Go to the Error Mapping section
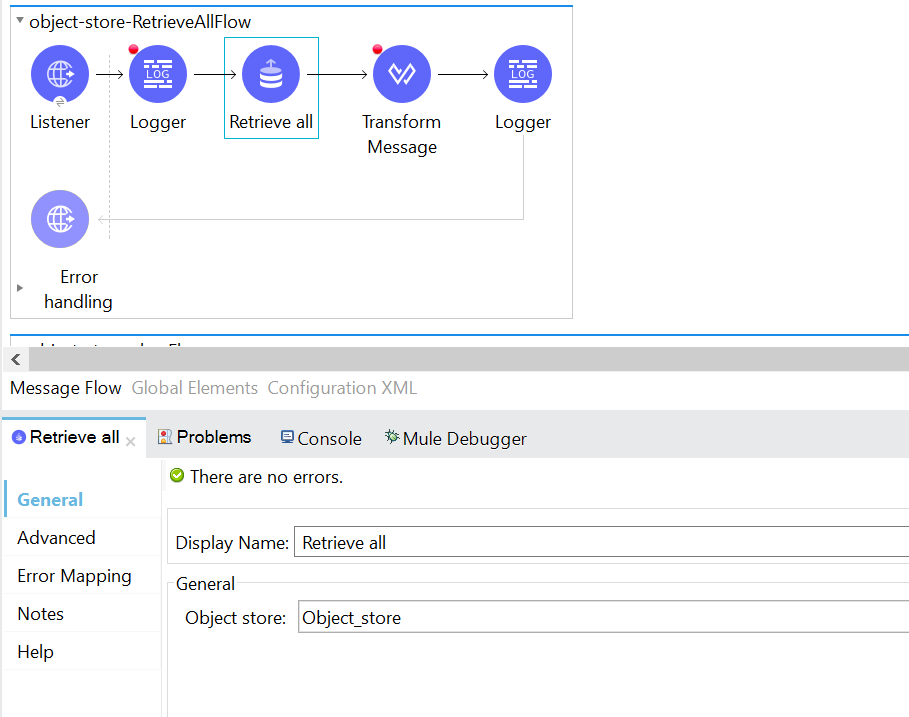909x717 pixels. [74, 576]
